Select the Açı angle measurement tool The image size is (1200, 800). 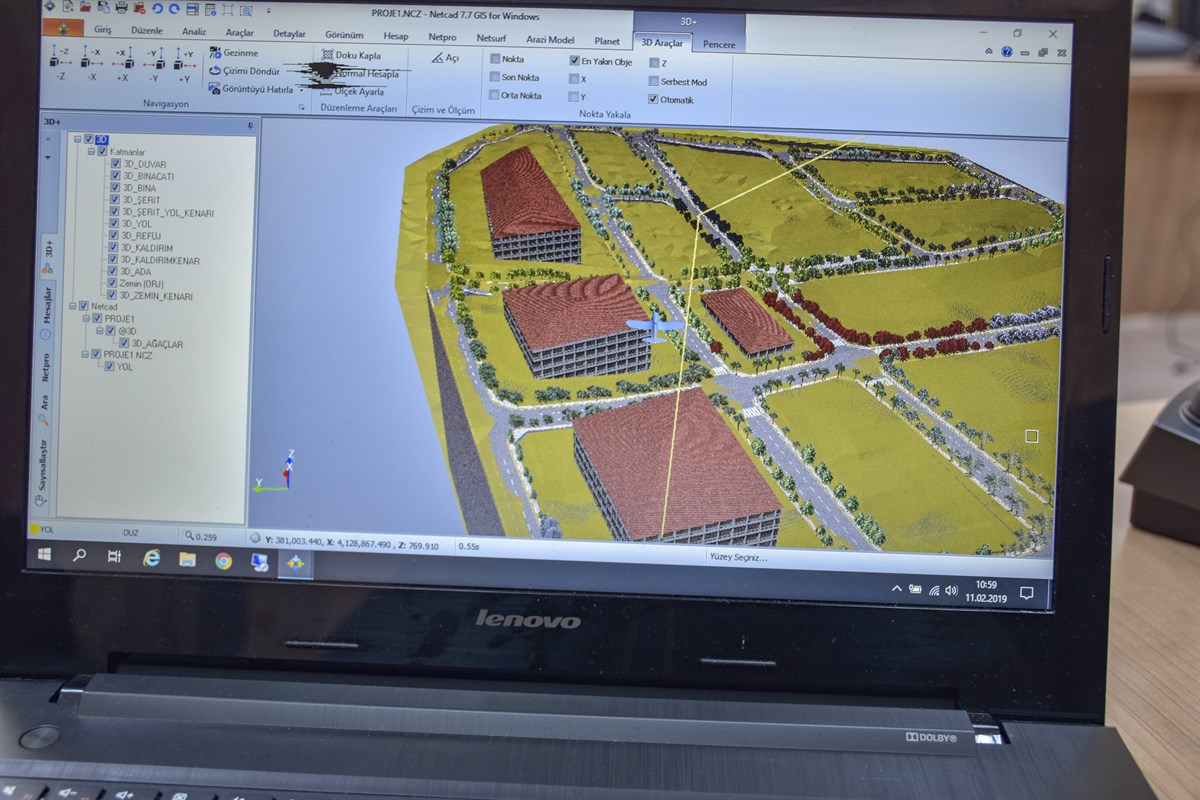446,58
